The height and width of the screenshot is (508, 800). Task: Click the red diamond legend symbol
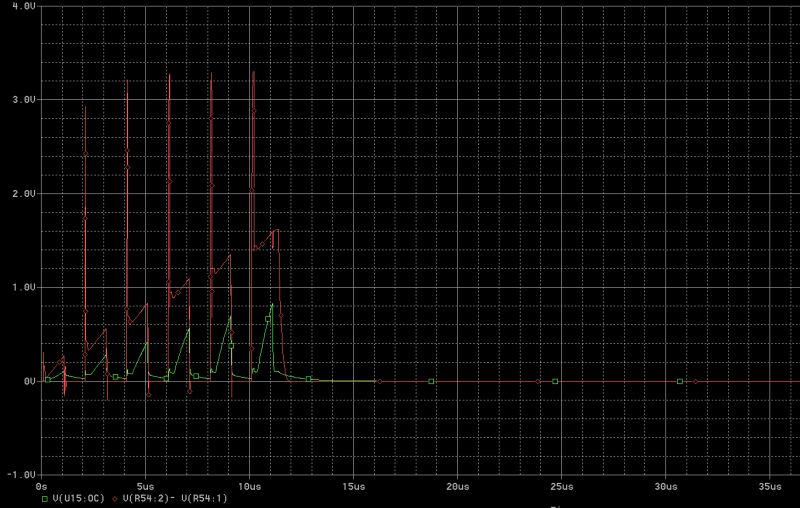[x=114, y=499]
